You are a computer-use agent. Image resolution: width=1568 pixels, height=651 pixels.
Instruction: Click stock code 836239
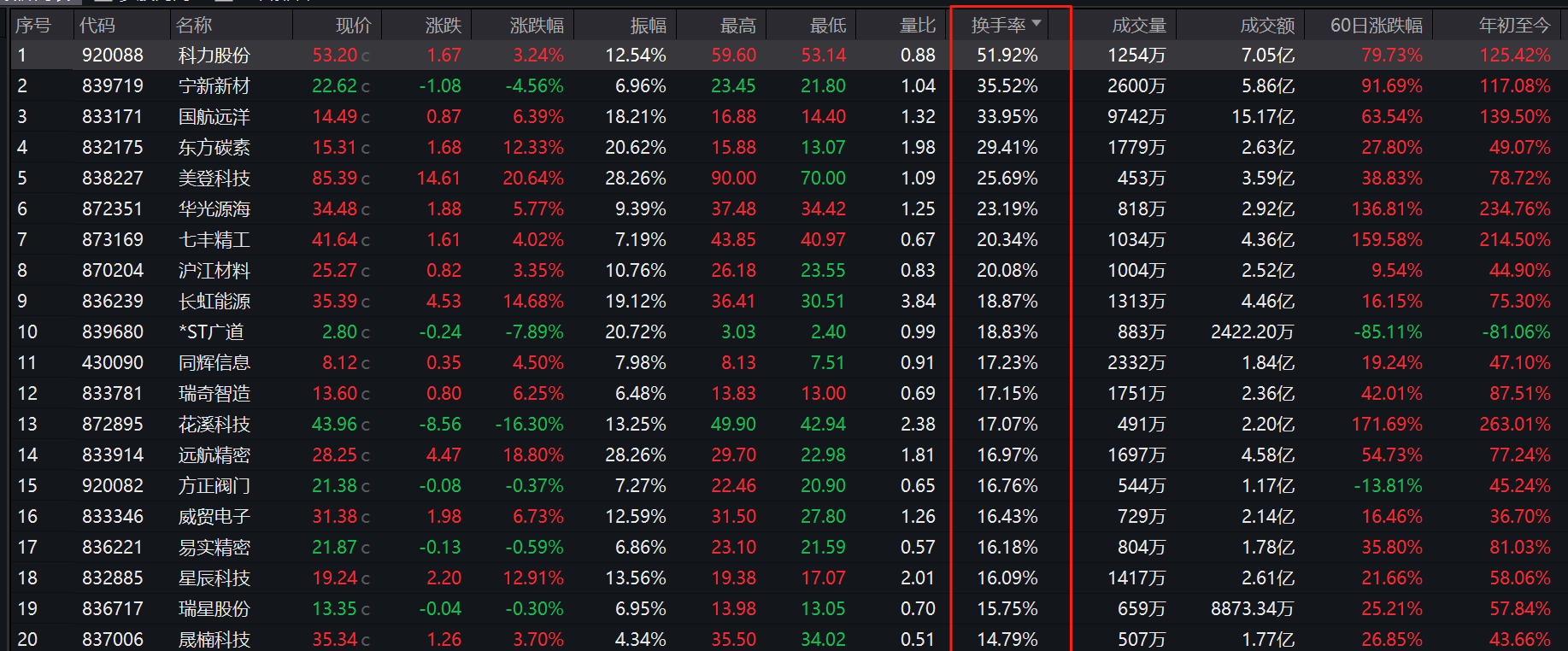(x=113, y=302)
